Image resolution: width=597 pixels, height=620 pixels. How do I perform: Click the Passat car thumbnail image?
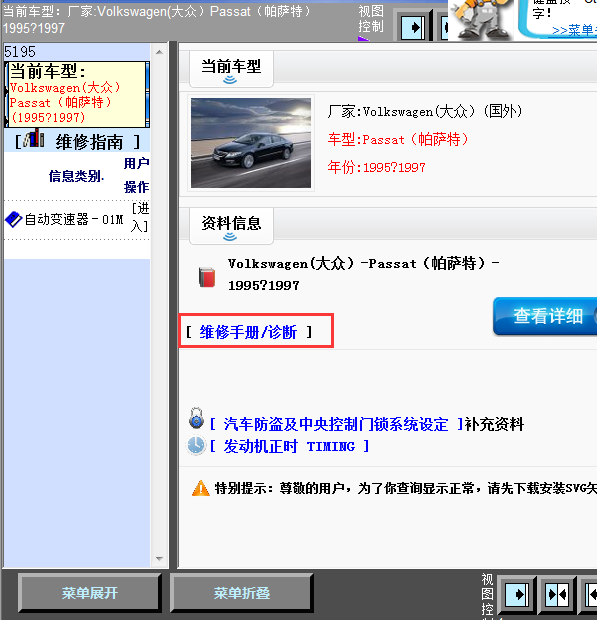coord(251,143)
